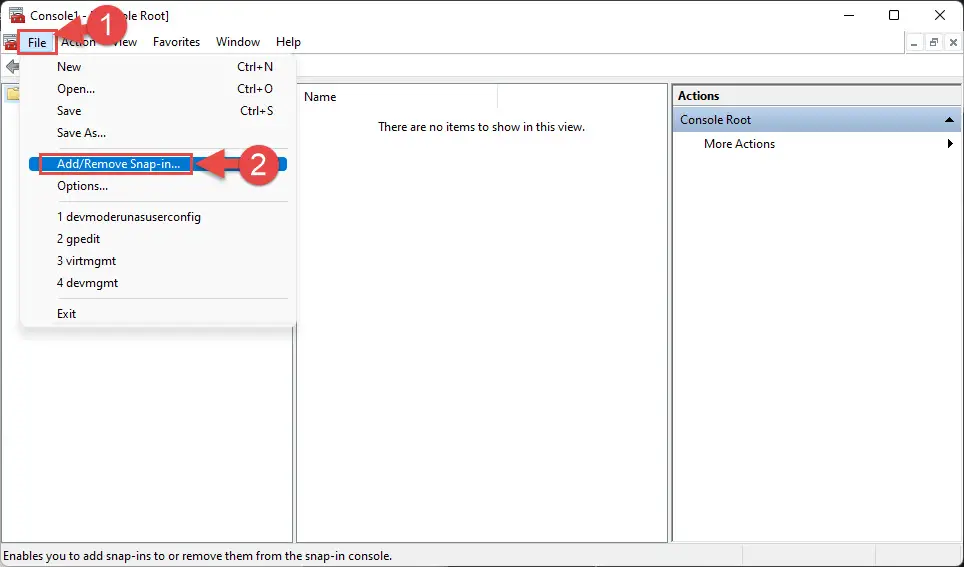This screenshot has width=964, height=567.
Task: Click Exit in the File menu
Action: click(x=158, y=314)
